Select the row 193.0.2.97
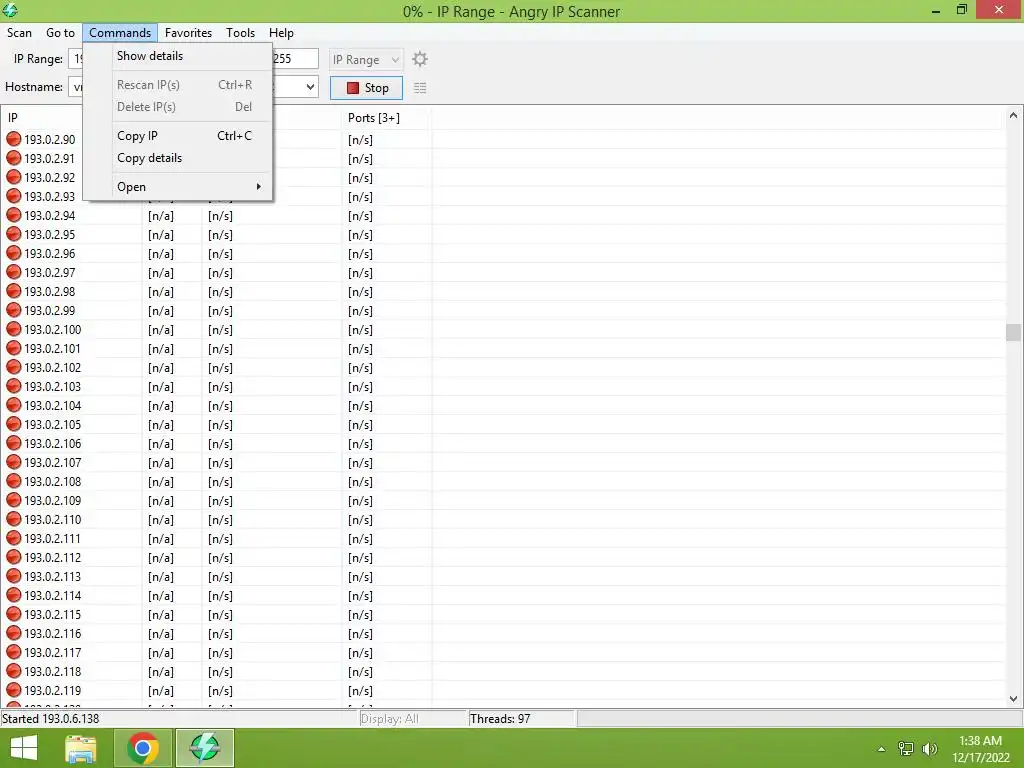The width and height of the screenshot is (1024, 768). coord(503,272)
